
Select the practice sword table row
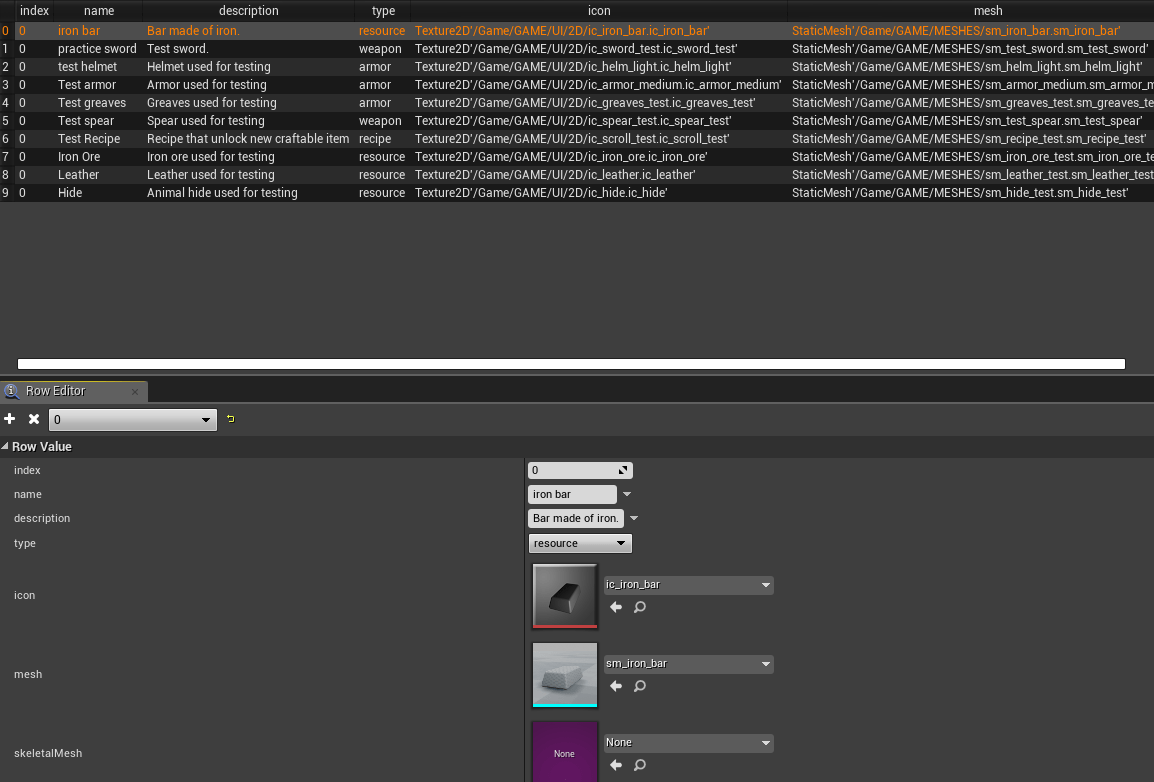click(x=97, y=49)
